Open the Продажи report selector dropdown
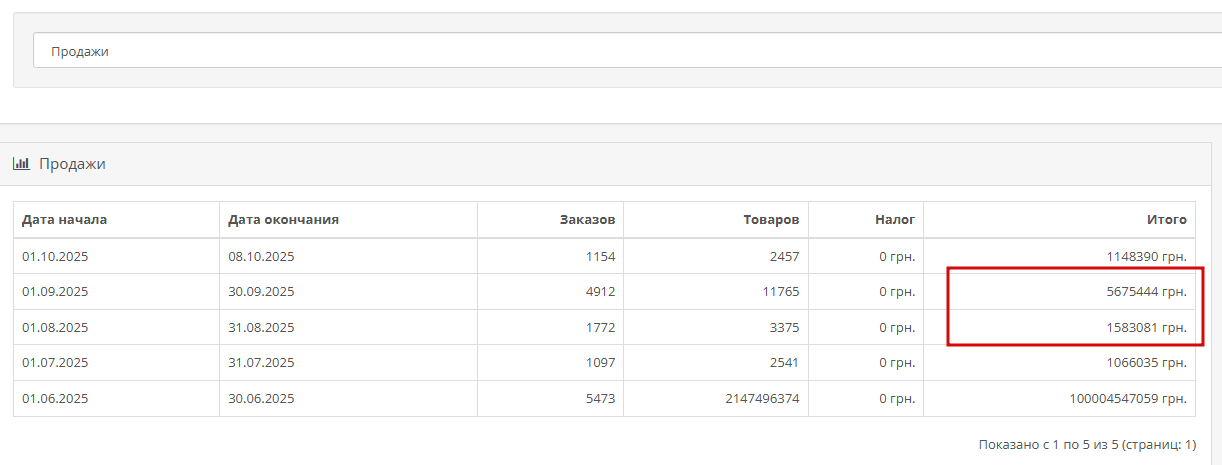The height and width of the screenshot is (465, 1222). [620, 51]
